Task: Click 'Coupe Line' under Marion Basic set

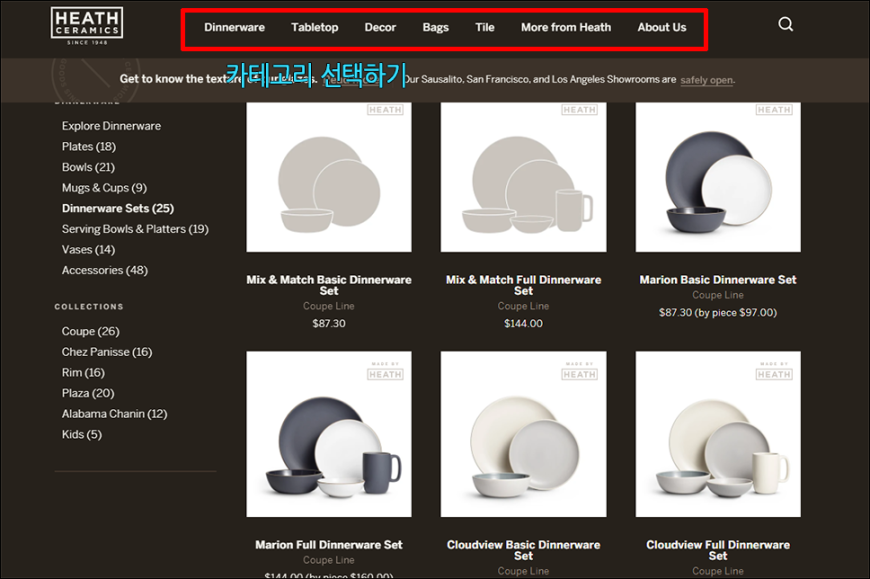Action: click(718, 295)
